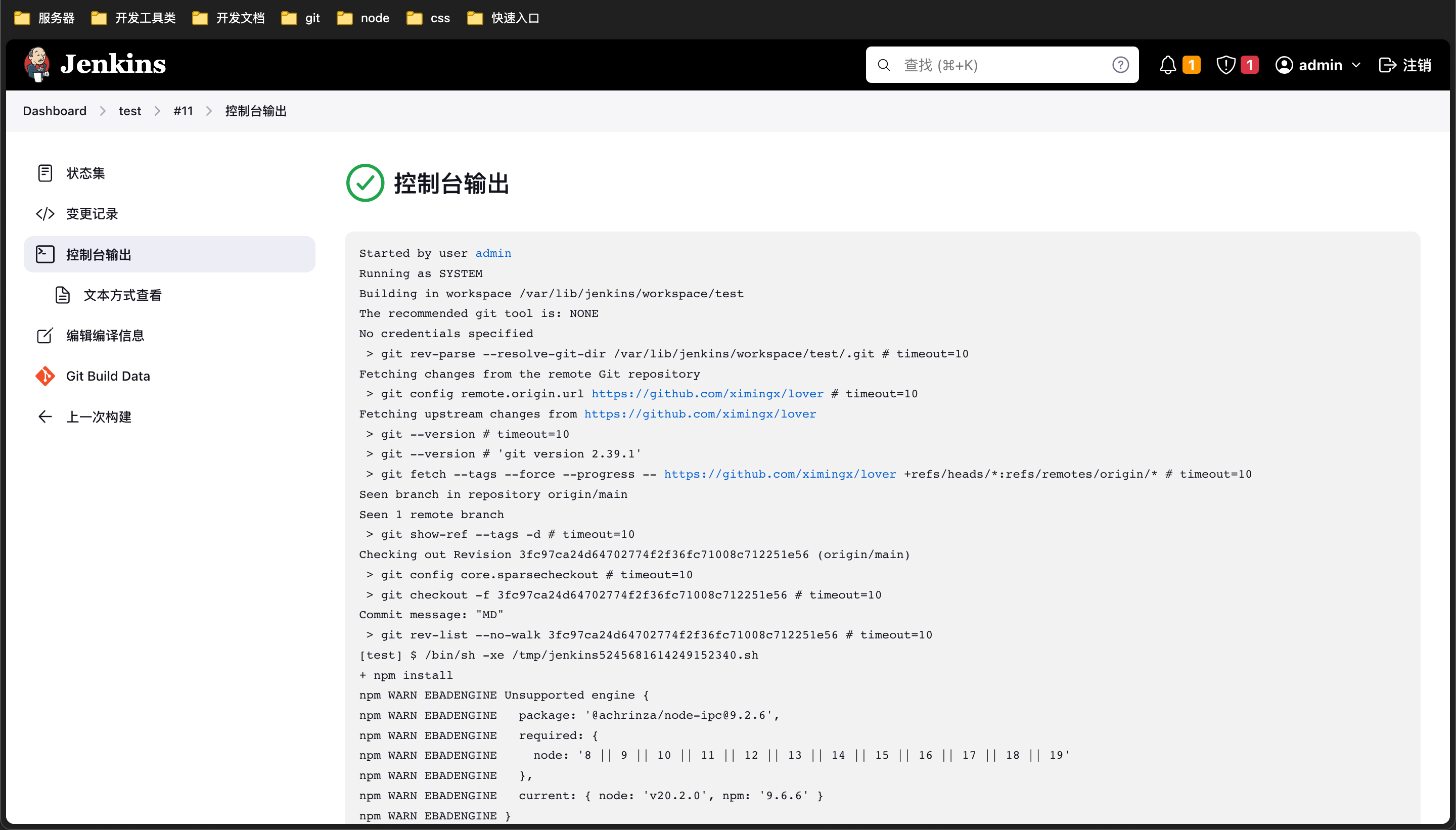Click the 变更记录 code brackets icon
This screenshot has height=830, width=1456.
pyautogui.click(x=45, y=214)
